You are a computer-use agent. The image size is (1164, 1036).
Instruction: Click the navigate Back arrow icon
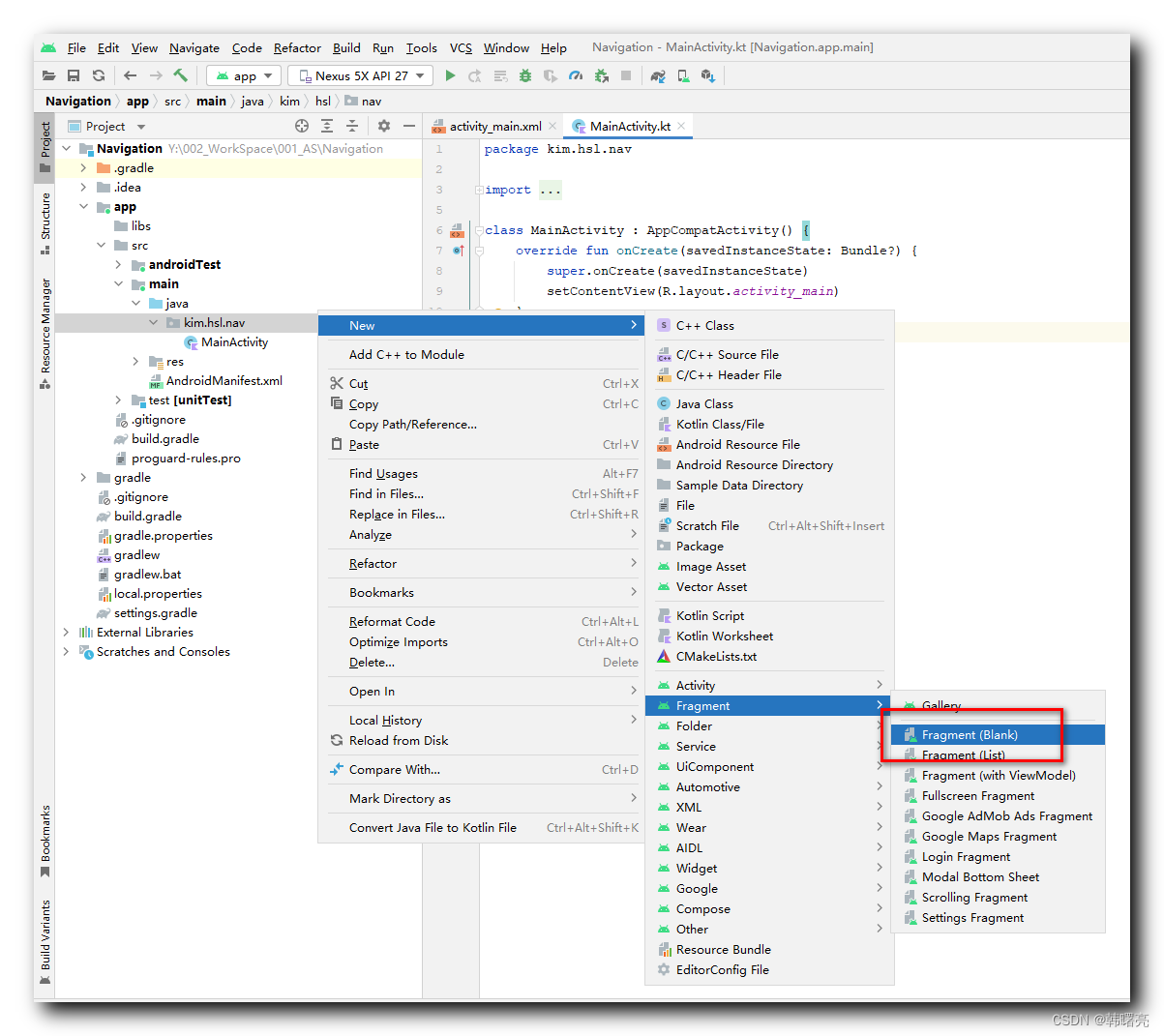(130, 75)
